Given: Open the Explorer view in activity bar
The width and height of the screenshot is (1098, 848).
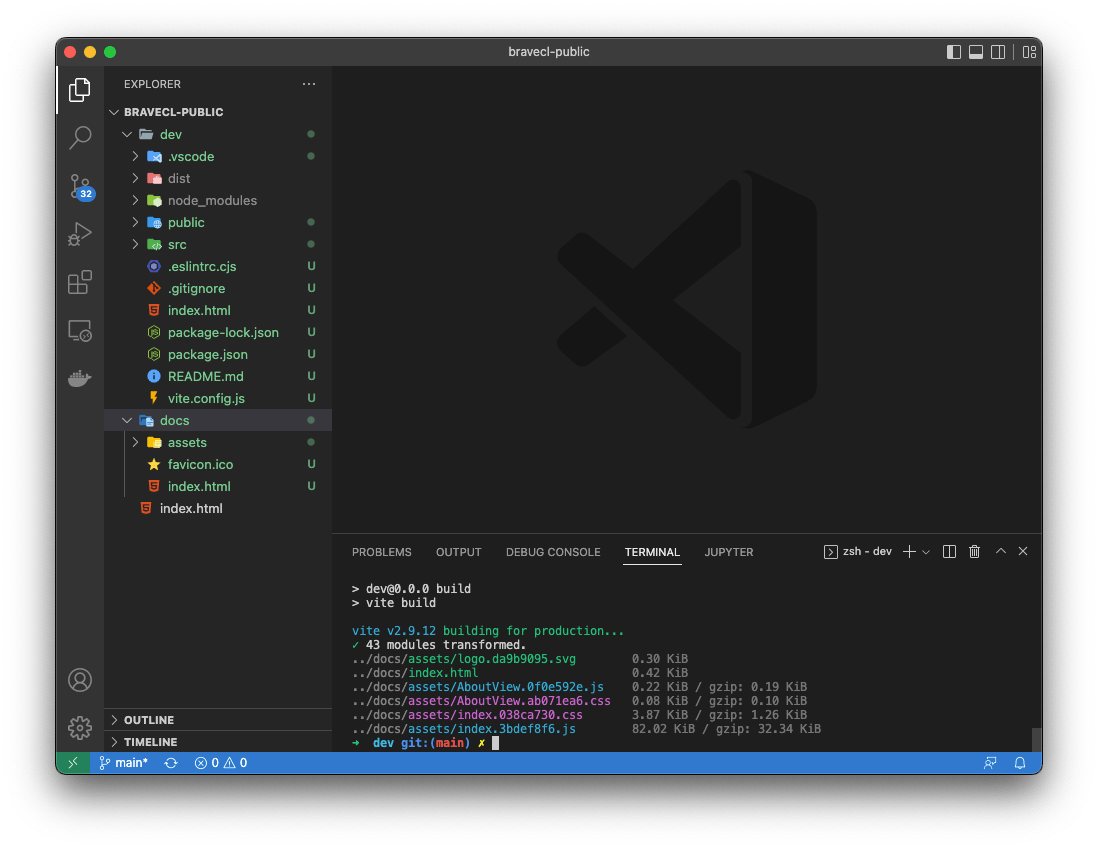Looking at the screenshot, I should click(x=80, y=90).
